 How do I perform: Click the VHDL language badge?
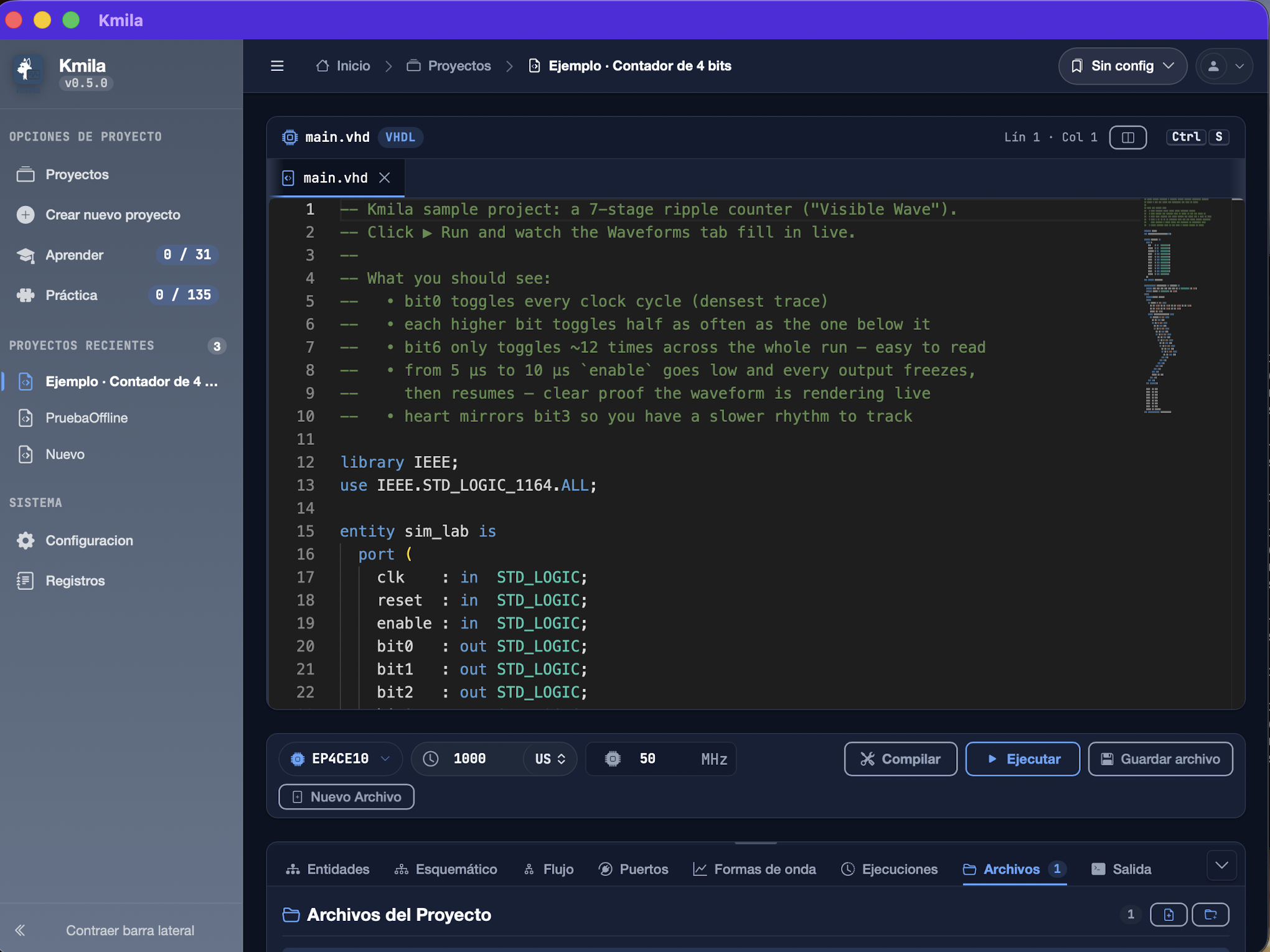coord(400,137)
